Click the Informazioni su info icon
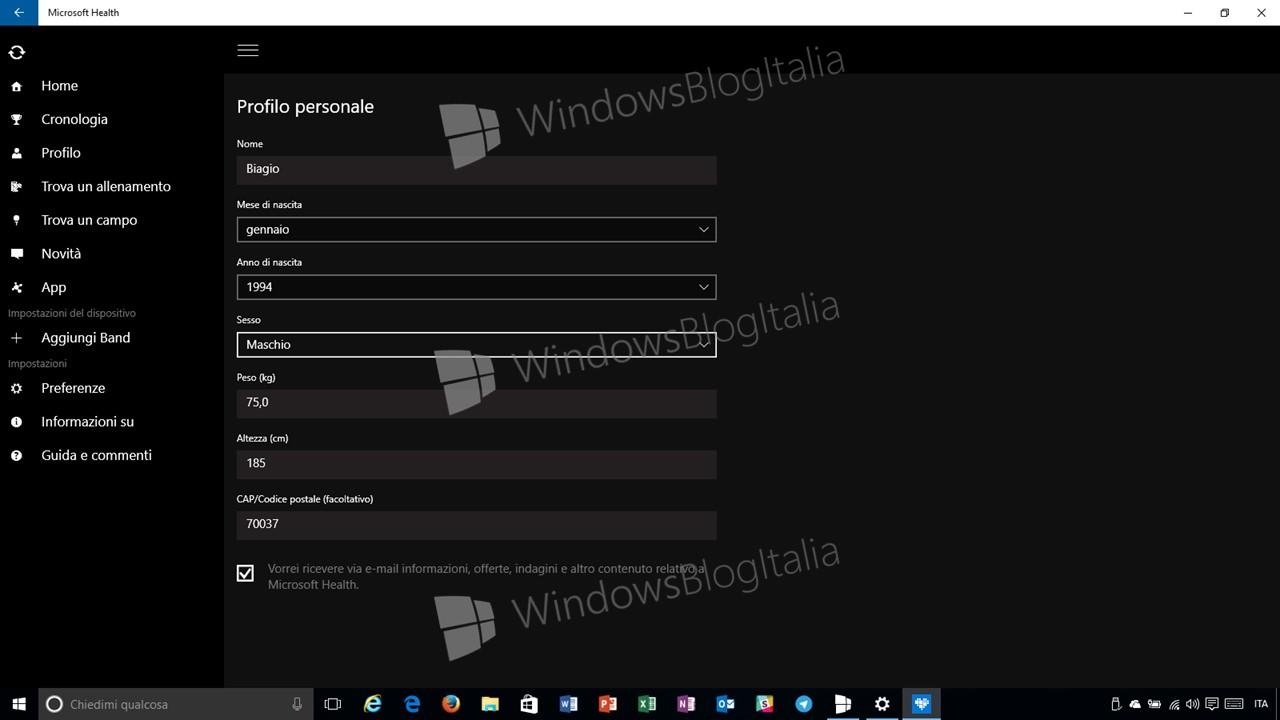 coord(16,422)
